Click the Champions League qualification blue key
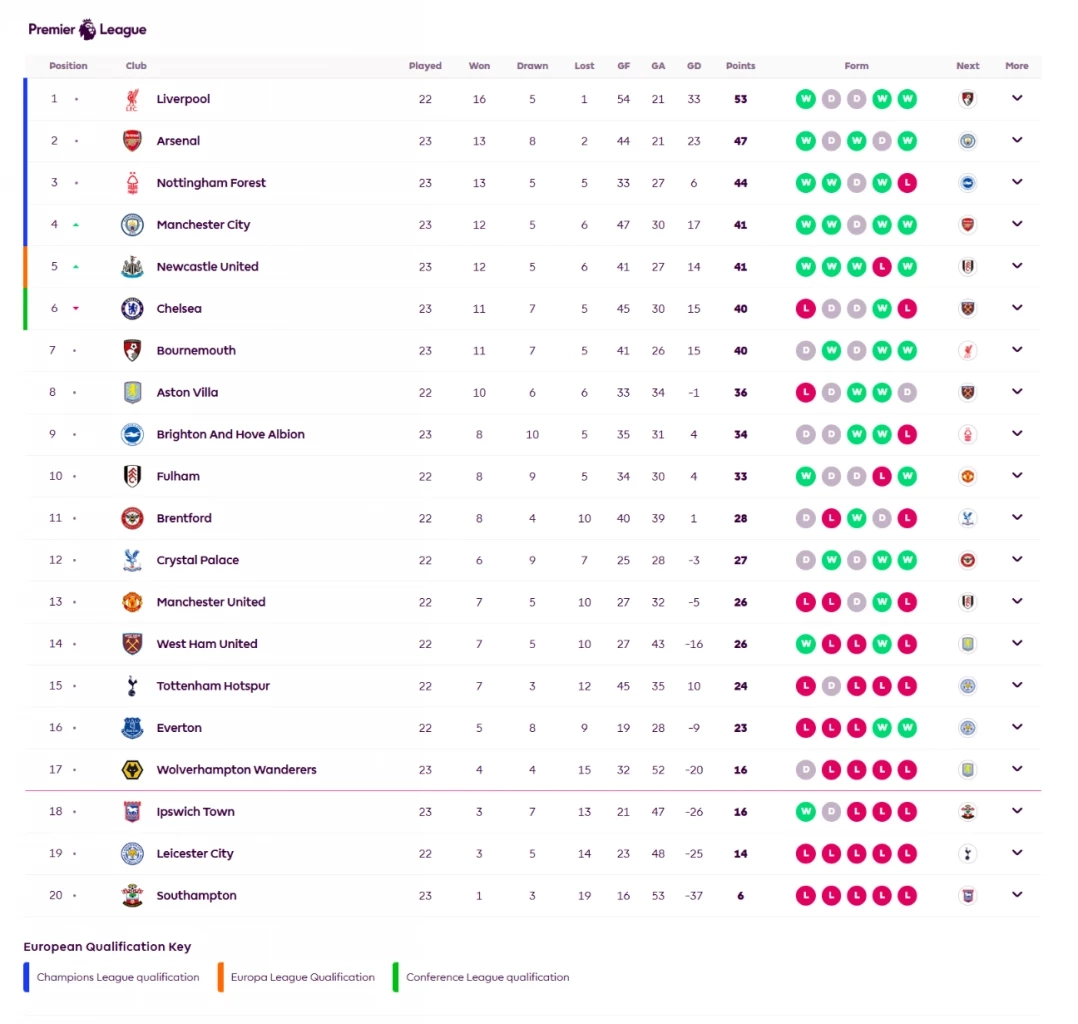The image size is (1078, 1024). [x=25, y=977]
